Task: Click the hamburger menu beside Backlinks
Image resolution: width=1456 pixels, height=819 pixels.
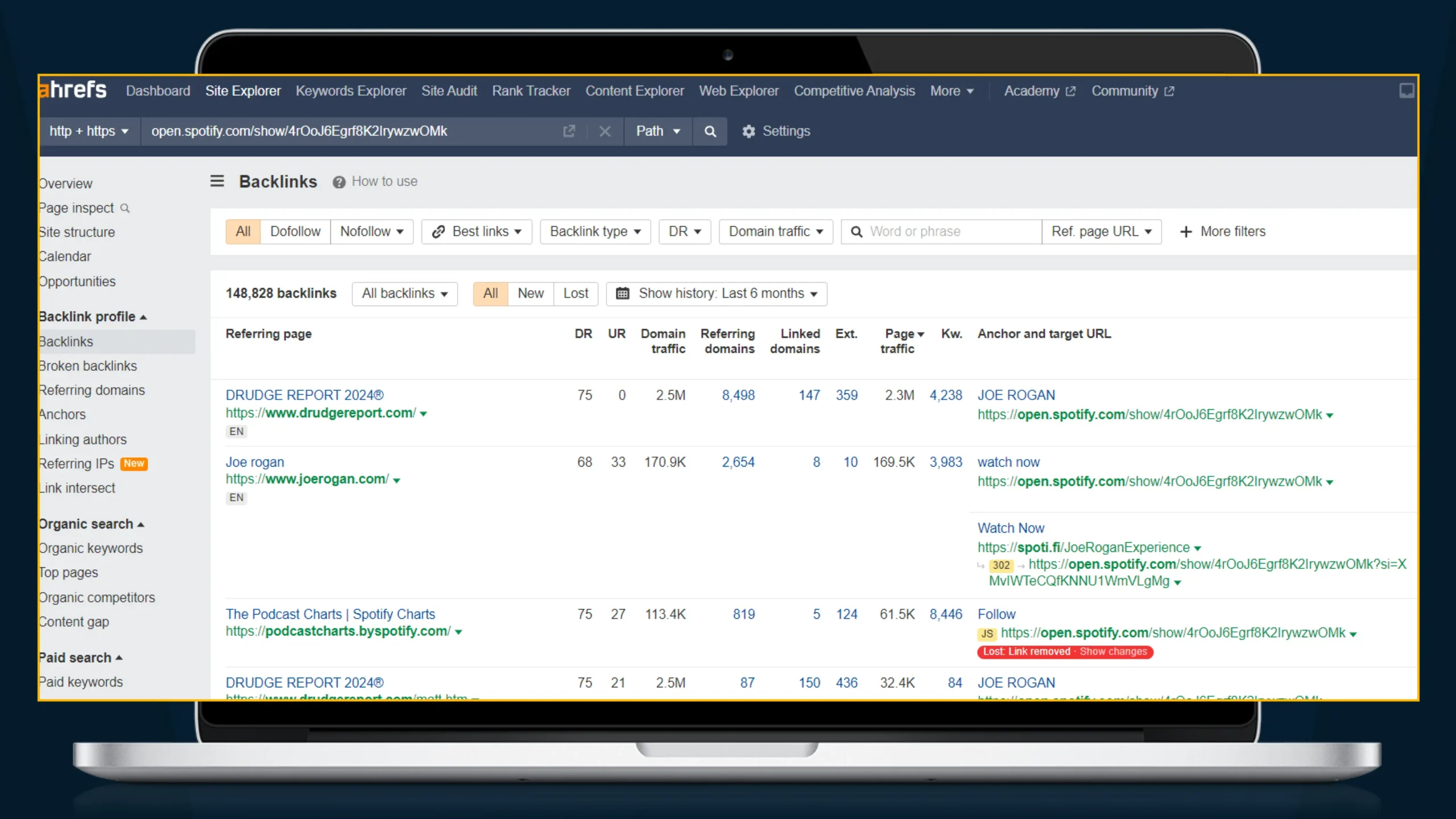Action: pos(217,181)
